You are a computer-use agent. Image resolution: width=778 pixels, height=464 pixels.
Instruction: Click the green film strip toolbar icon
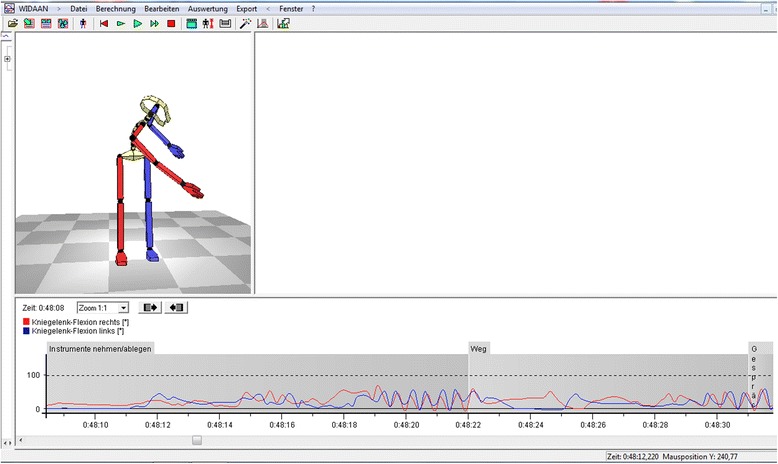click(x=191, y=23)
